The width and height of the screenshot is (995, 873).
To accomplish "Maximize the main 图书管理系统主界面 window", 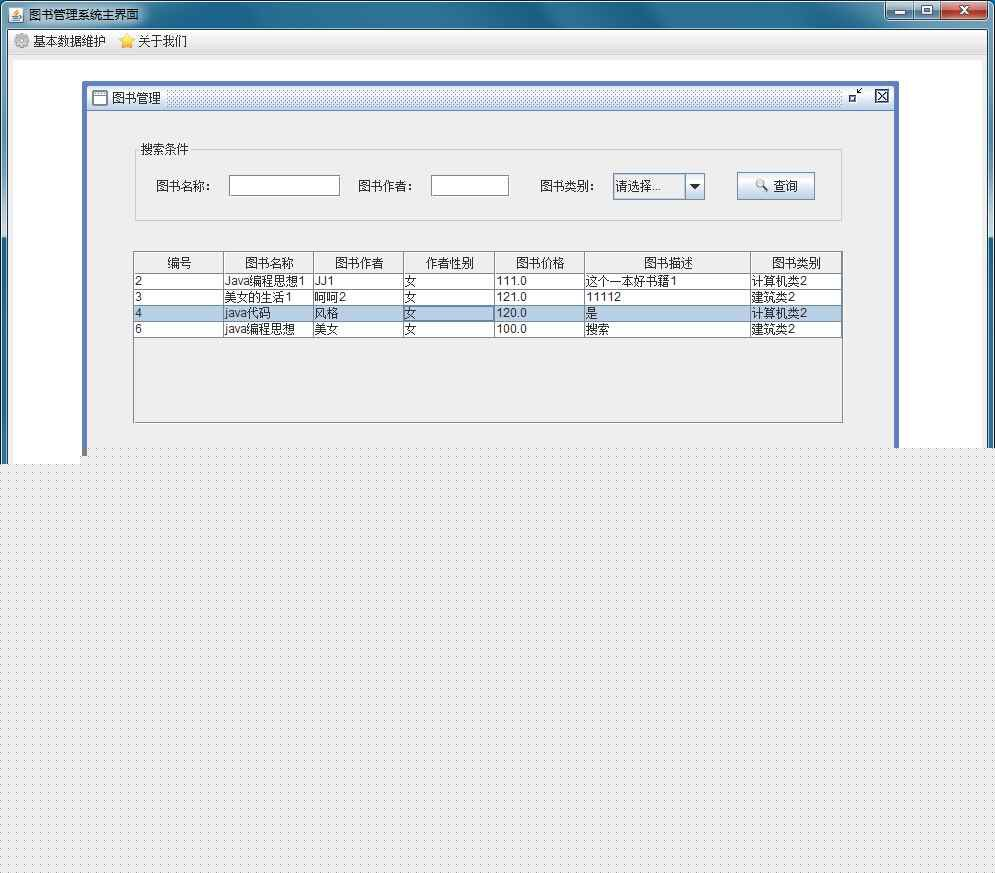I will [x=927, y=11].
